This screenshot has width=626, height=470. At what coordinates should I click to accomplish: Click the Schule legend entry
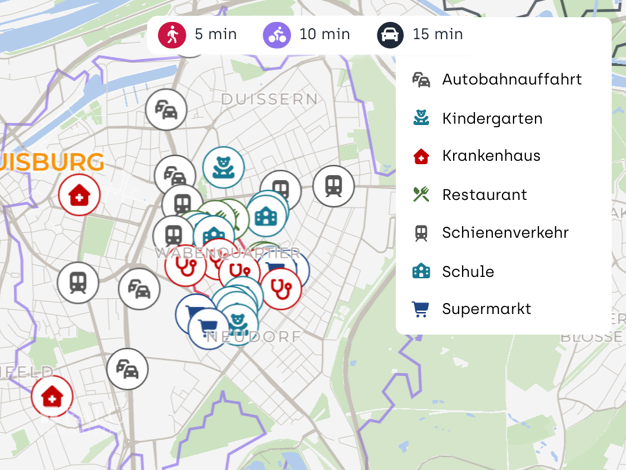[x=453, y=272]
